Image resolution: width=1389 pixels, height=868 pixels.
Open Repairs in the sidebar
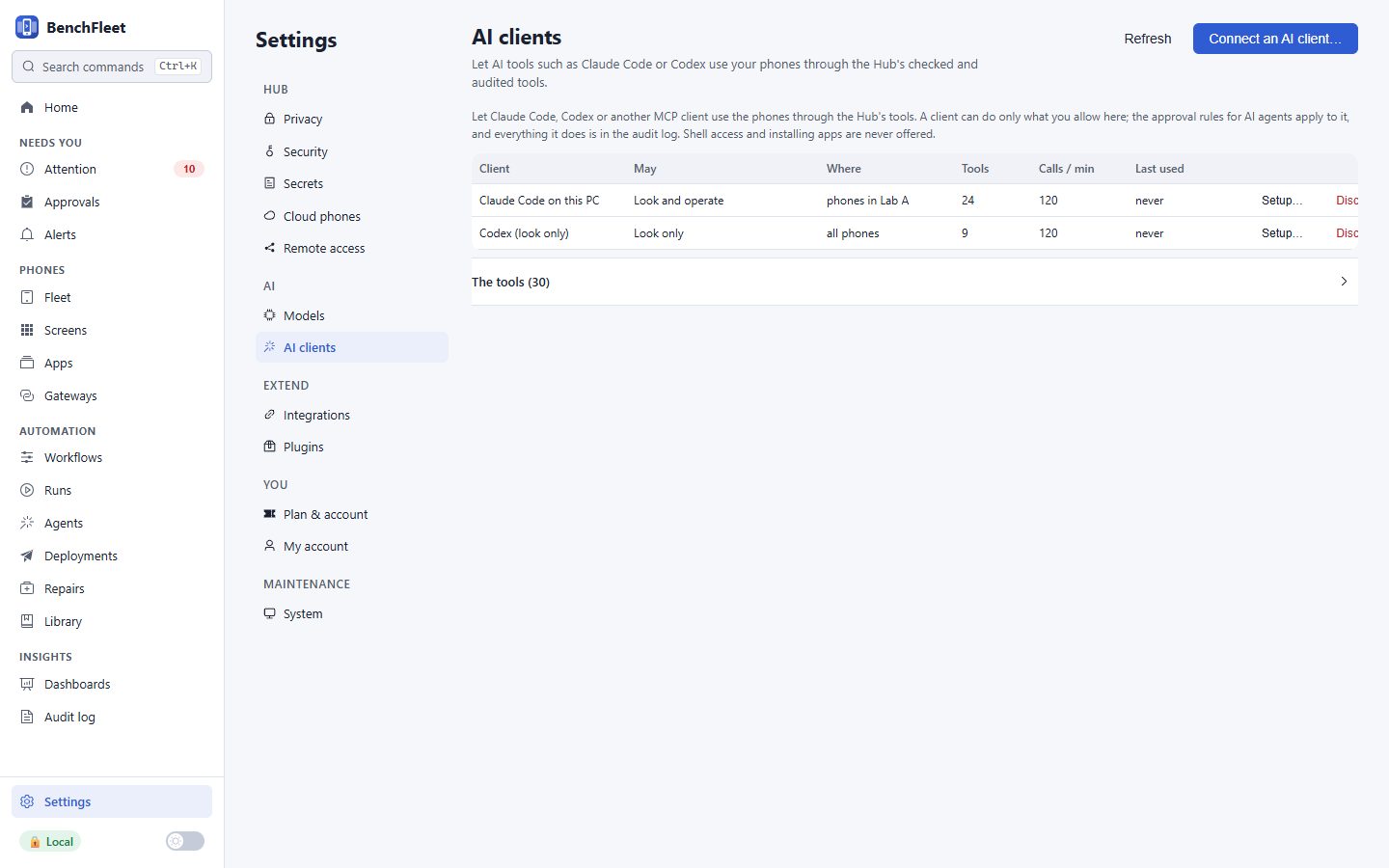pos(112,588)
